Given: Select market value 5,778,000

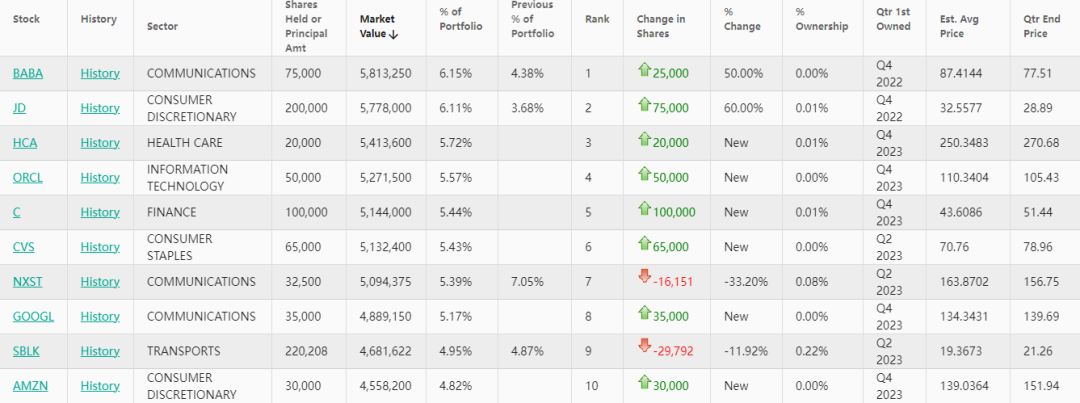Looking at the screenshot, I should [x=386, y=108].
